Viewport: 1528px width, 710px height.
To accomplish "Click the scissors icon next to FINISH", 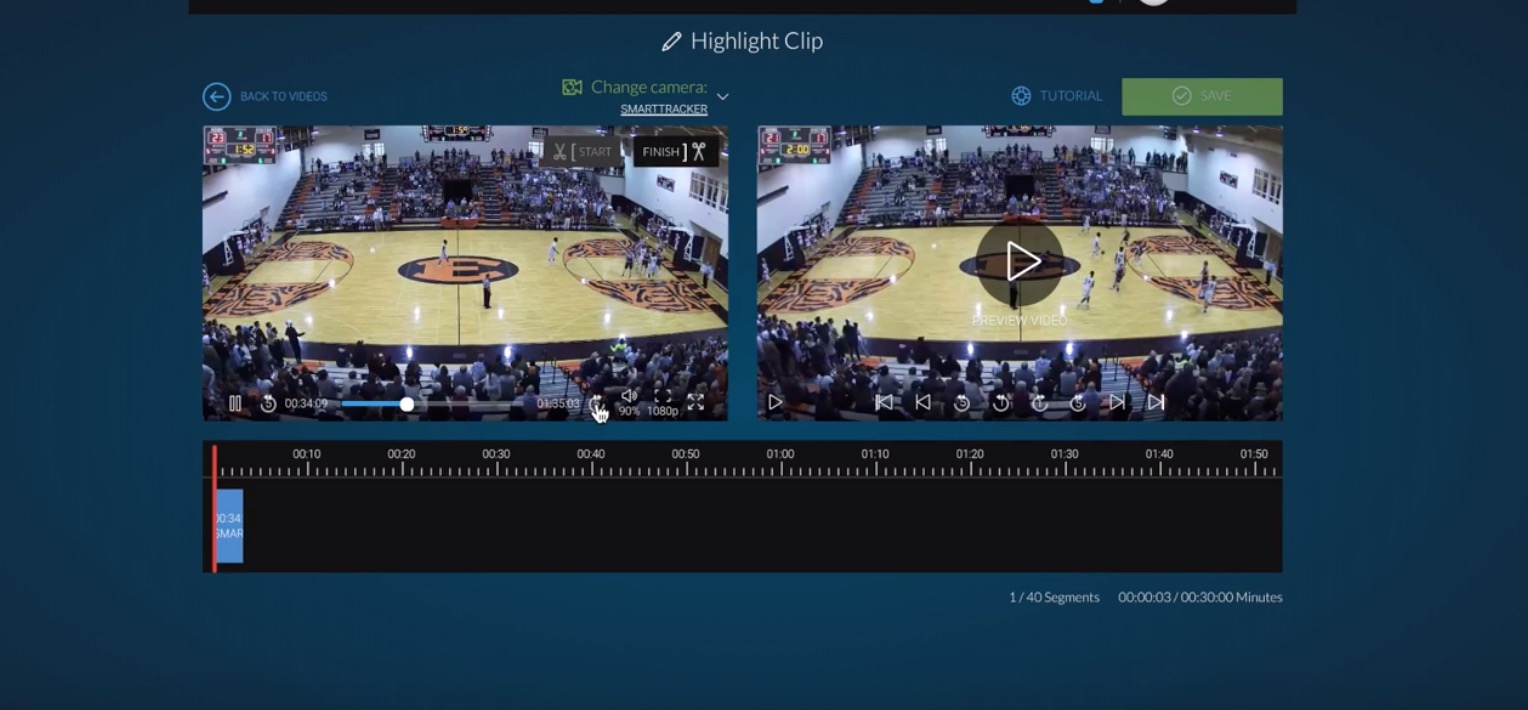I will point(697,150).
